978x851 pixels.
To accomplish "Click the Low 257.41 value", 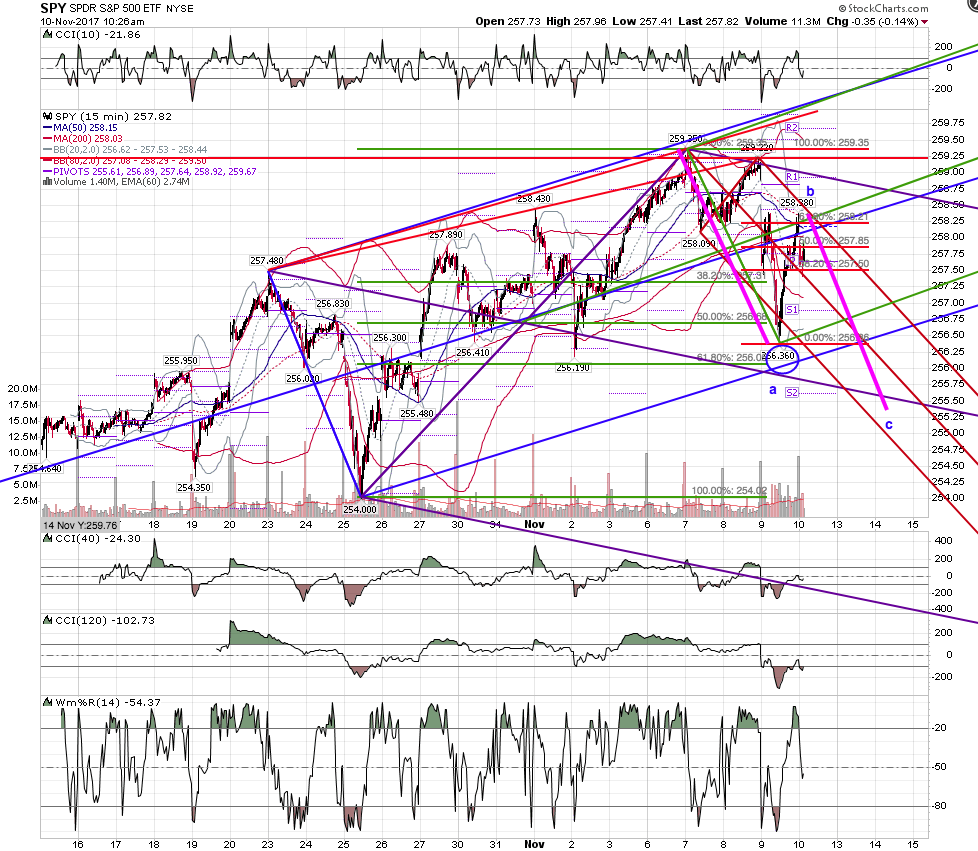I will click(642, 21).
